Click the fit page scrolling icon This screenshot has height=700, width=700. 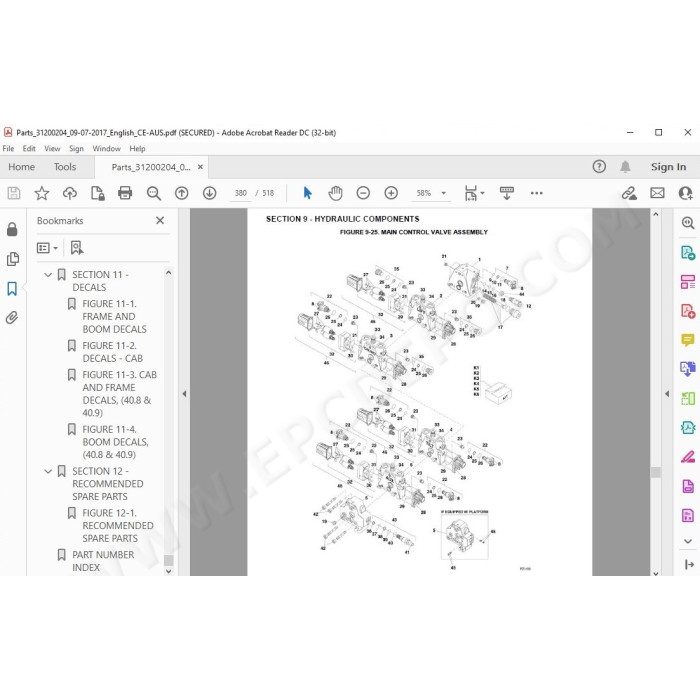(474, 193)
